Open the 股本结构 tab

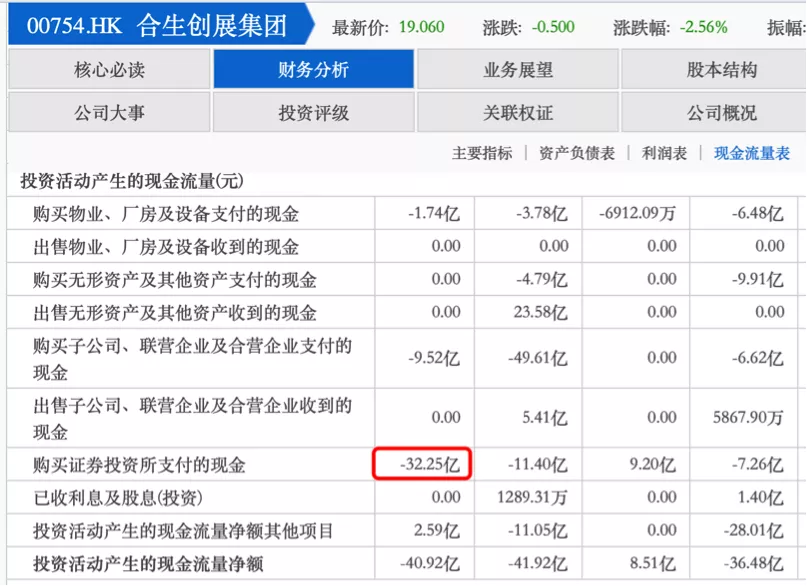721,69
